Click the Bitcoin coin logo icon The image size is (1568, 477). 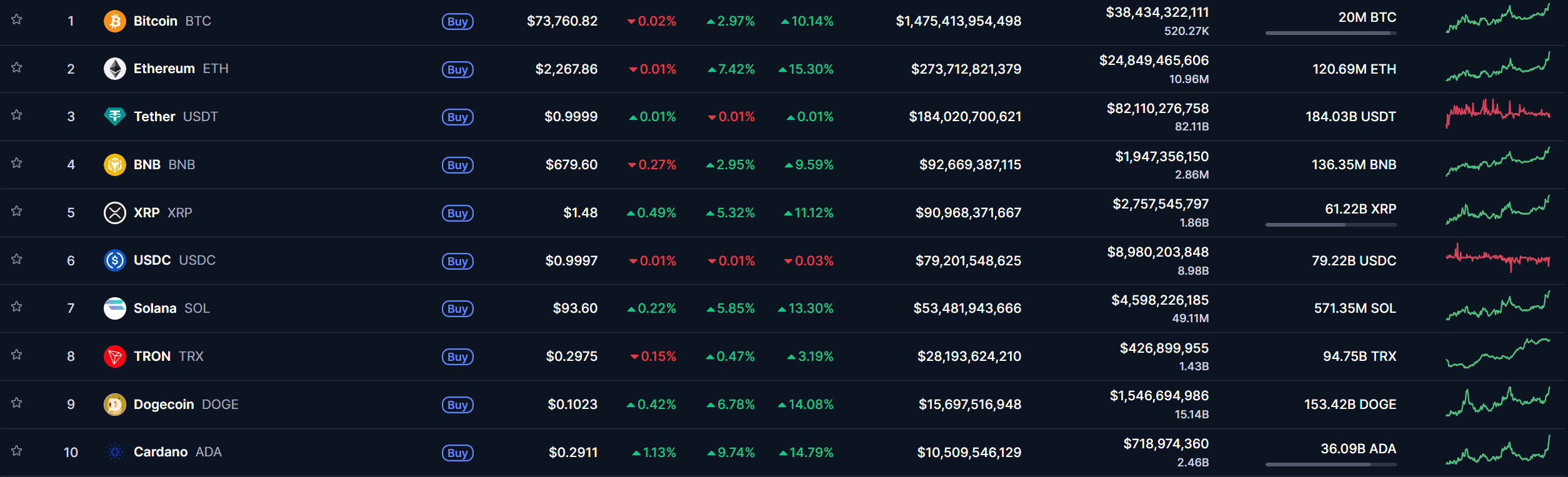114,21
